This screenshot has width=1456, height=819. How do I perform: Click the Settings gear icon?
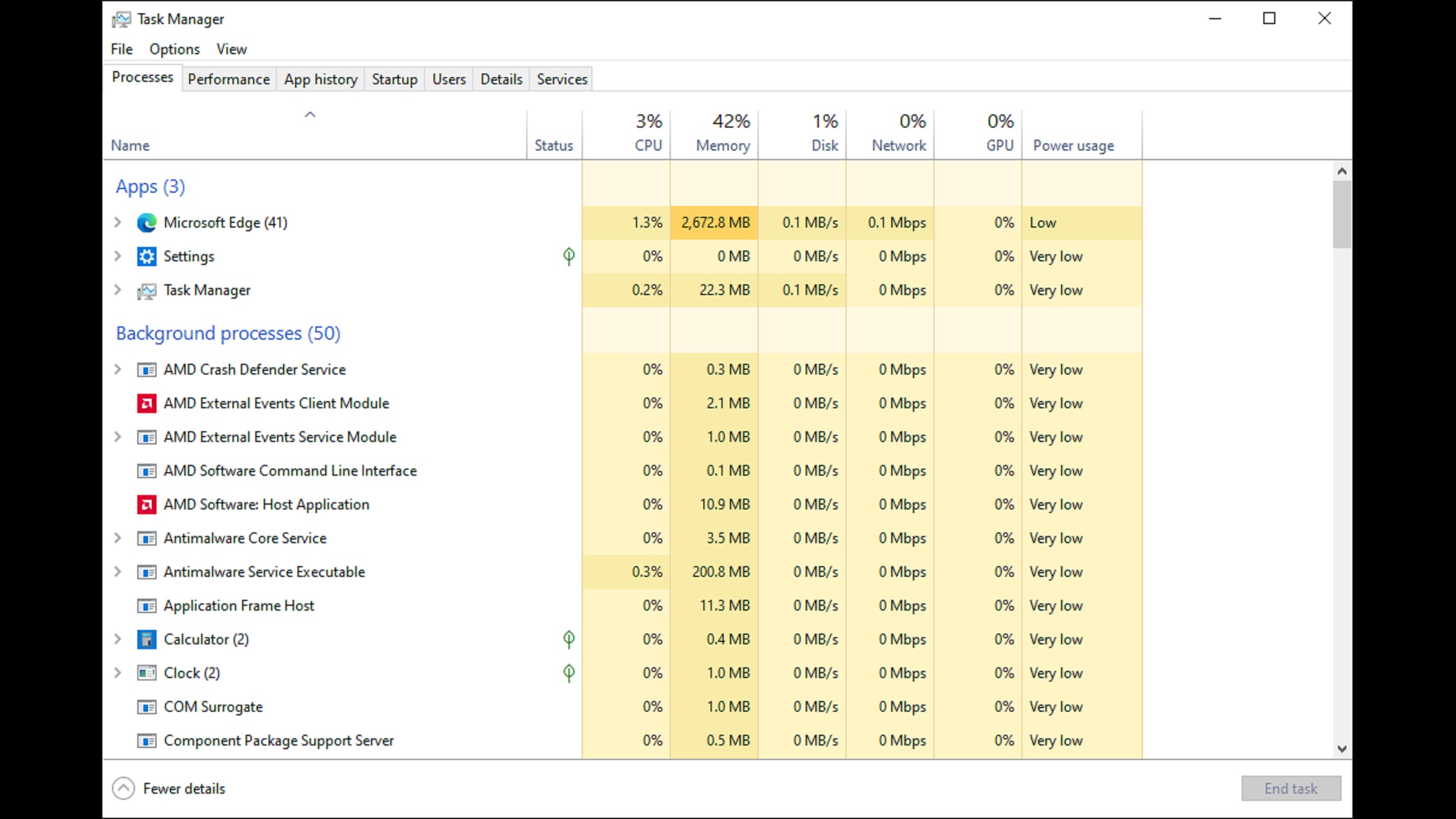point(146,257)
